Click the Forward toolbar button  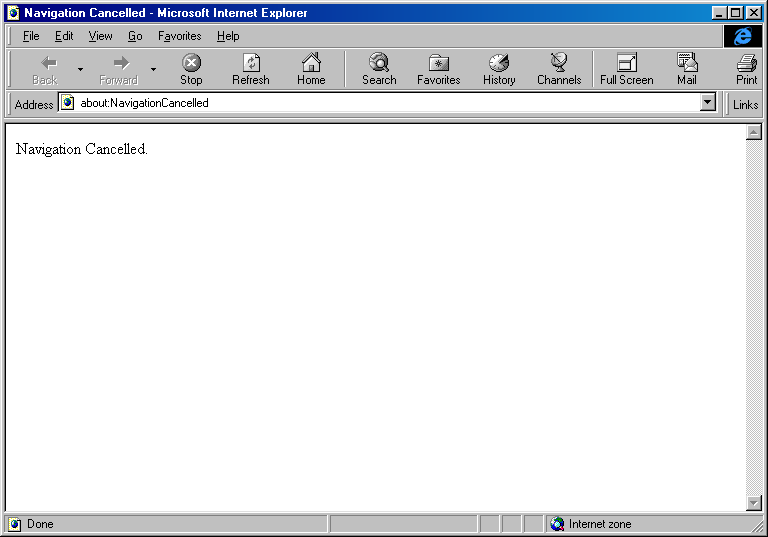click(x=119, y=69)
